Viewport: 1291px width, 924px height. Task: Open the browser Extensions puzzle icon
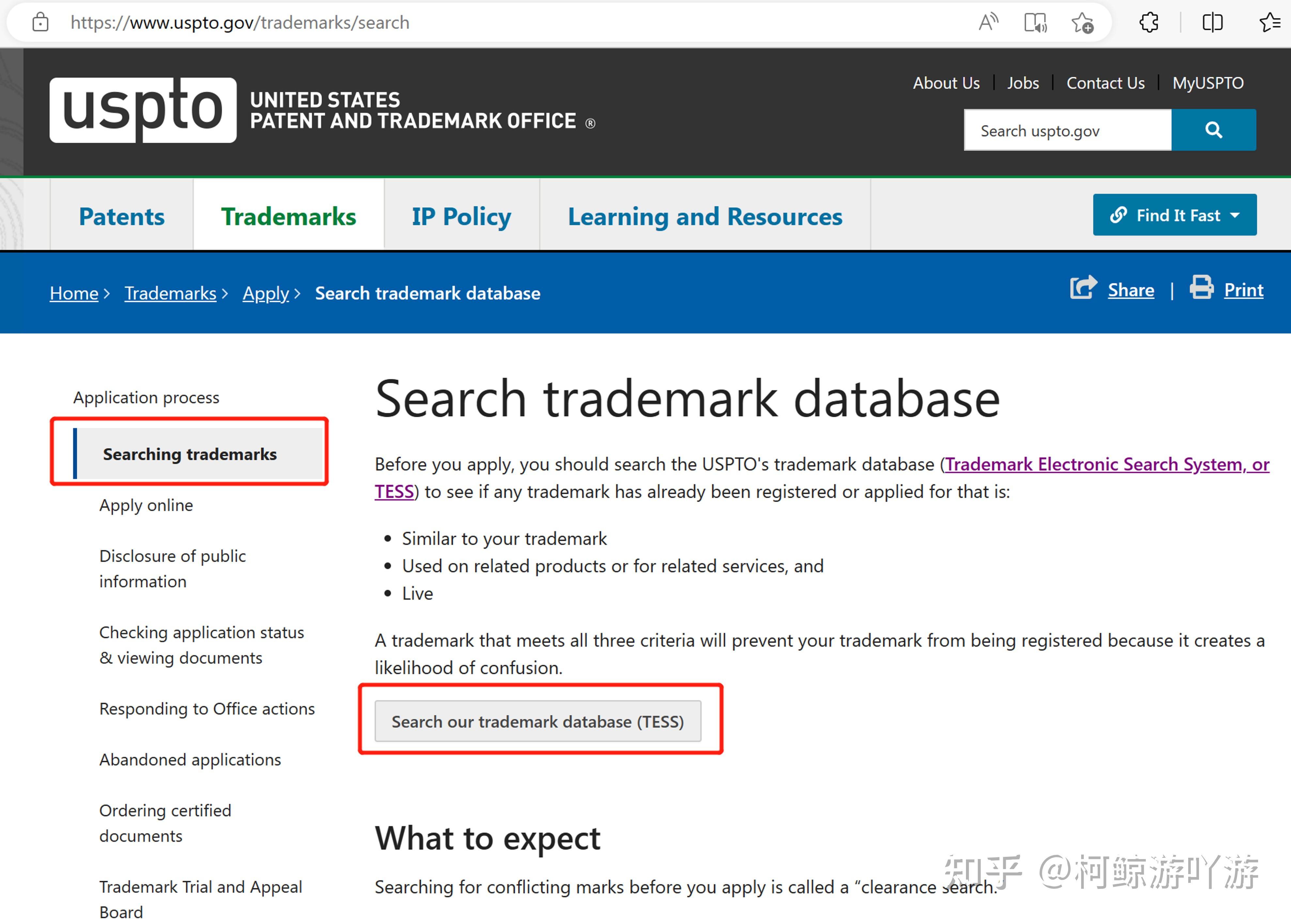click(1148, 22)
